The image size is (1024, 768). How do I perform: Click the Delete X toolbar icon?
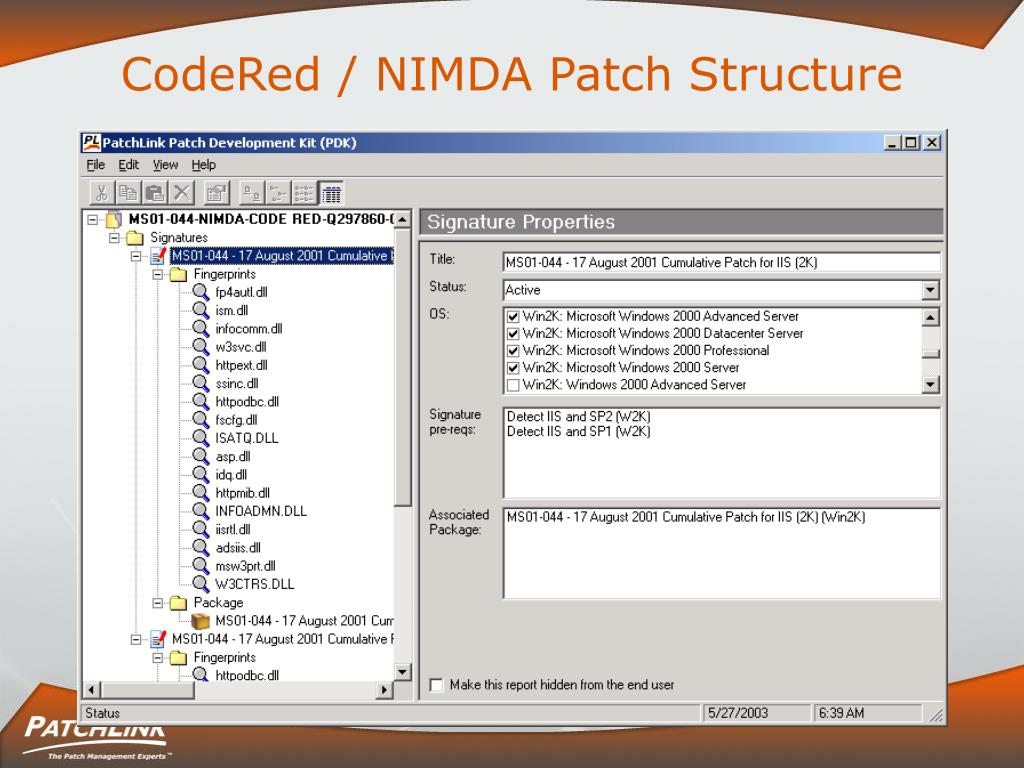coord(182,193)
